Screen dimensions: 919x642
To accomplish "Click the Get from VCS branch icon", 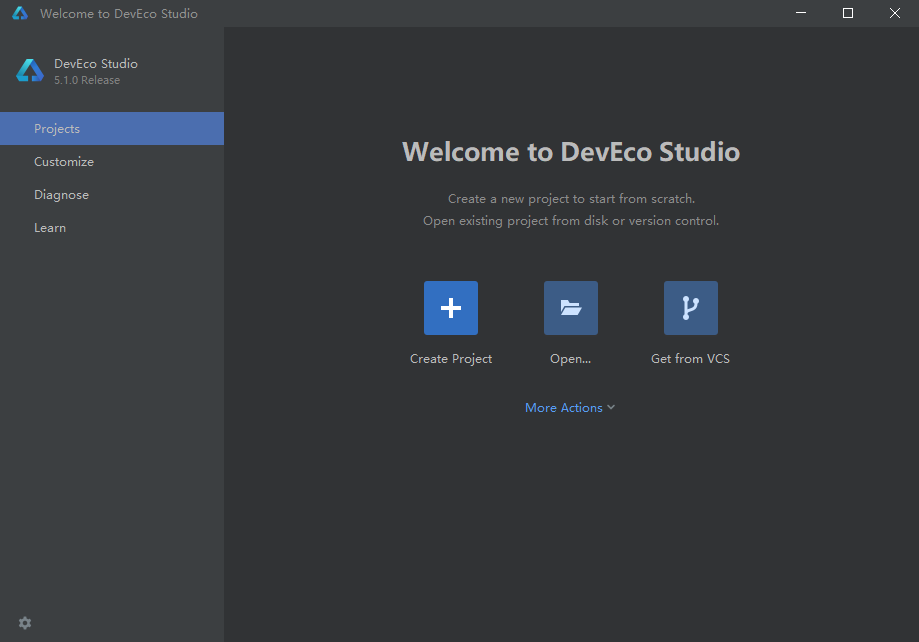I will coord(690,308).
